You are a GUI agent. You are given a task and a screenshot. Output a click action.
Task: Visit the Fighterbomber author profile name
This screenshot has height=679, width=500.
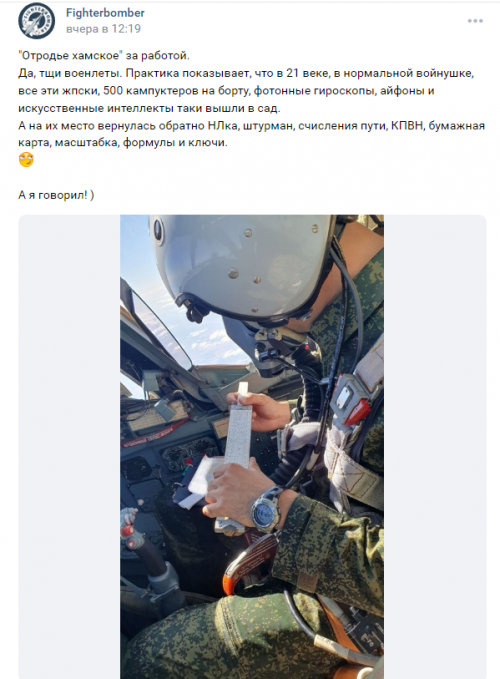click(105, 13)
